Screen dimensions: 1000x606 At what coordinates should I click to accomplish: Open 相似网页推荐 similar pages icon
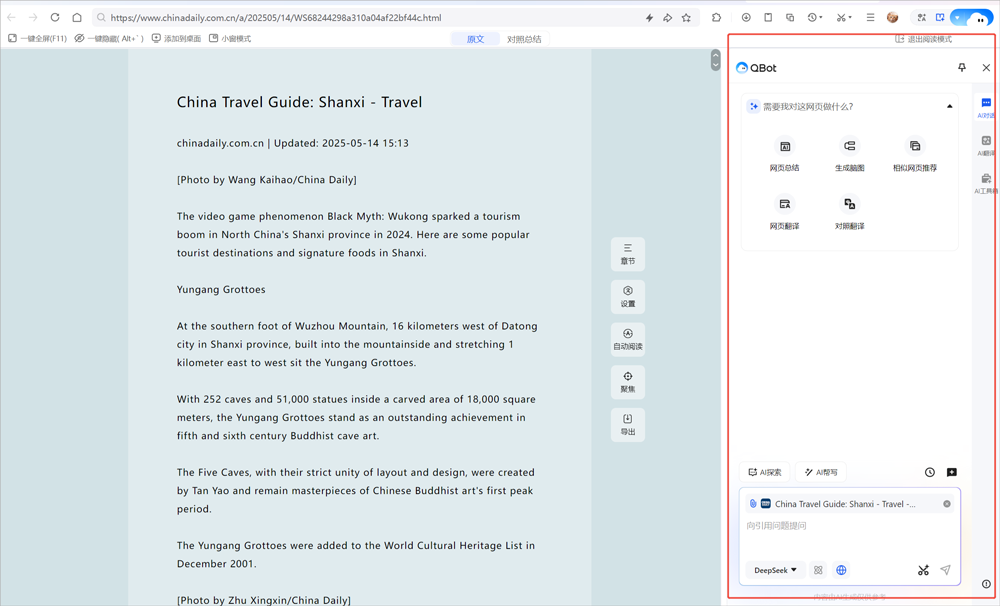coord(915,147)
